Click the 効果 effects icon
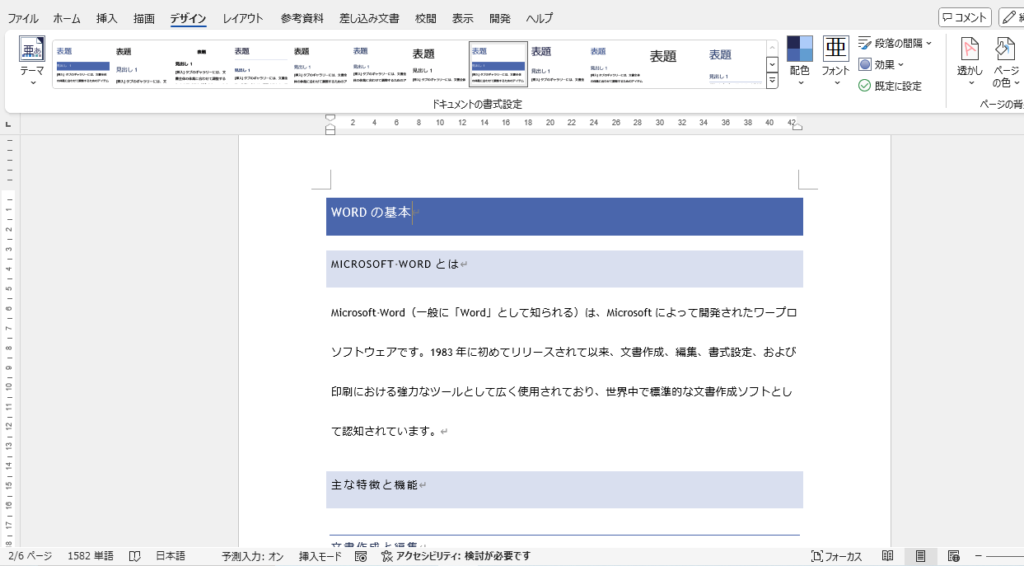The image size is (1024, 566). [x=865, y=65]
